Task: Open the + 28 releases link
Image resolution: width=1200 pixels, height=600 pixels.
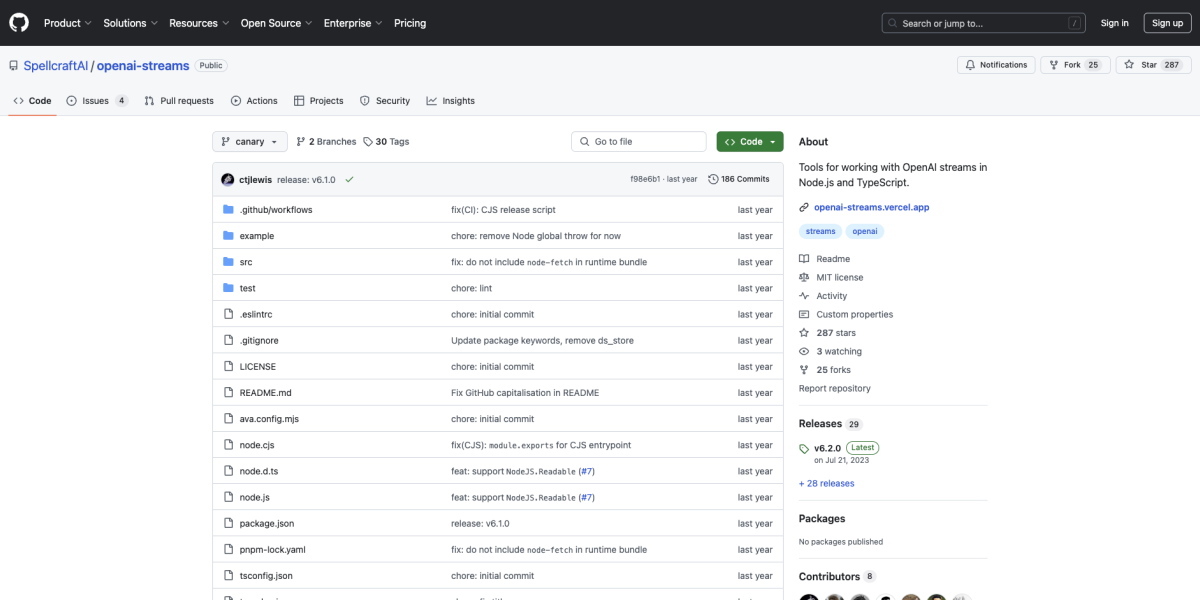Action: 826,483
